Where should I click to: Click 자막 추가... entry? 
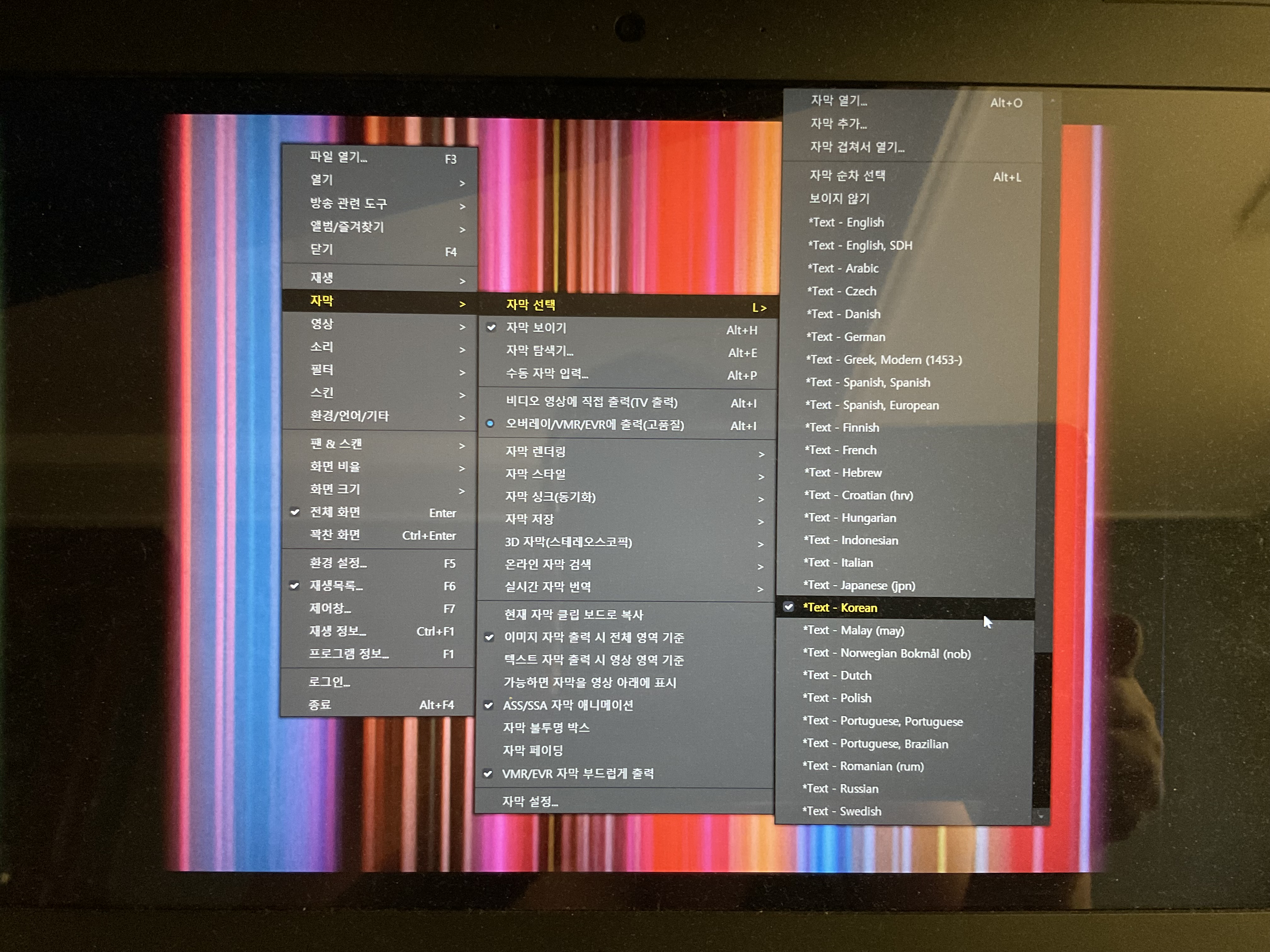[913, 124]
